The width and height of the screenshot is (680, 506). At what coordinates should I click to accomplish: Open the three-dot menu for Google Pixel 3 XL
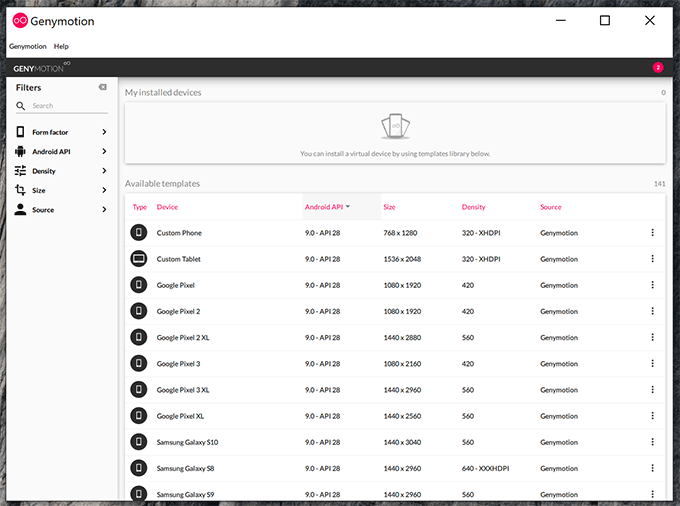[652, 389]
